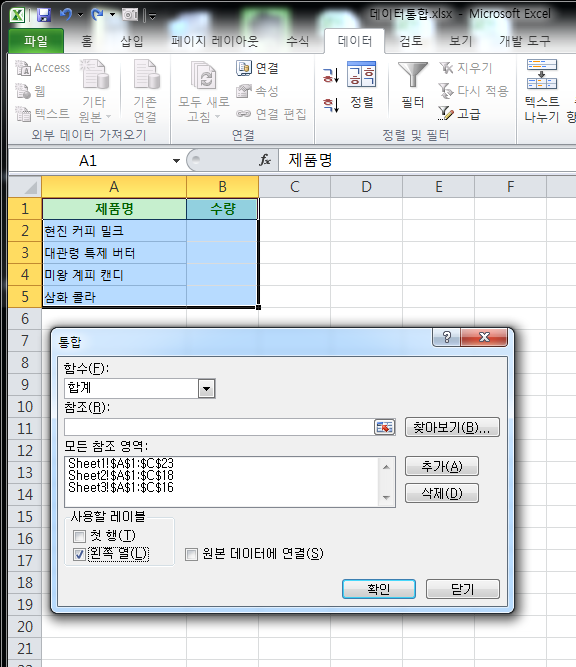The width and height of the screenshot is (576, 667).
Task: Select Sheet3!$A$1:$C$16 reference
Action: coord(121,487)
